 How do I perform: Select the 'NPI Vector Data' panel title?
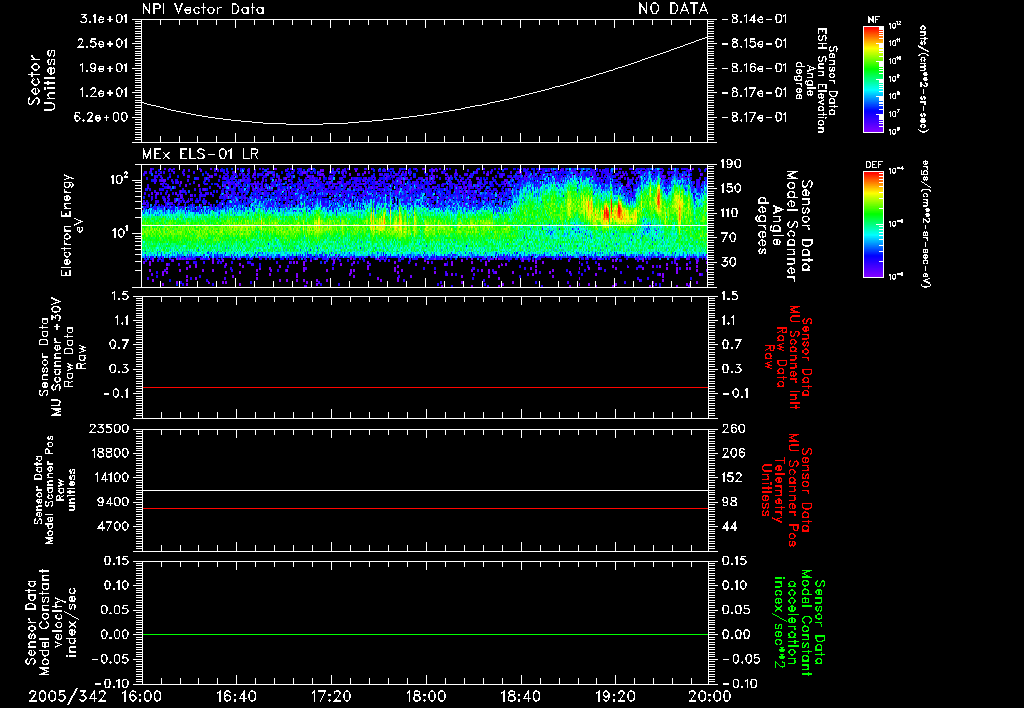203,9
